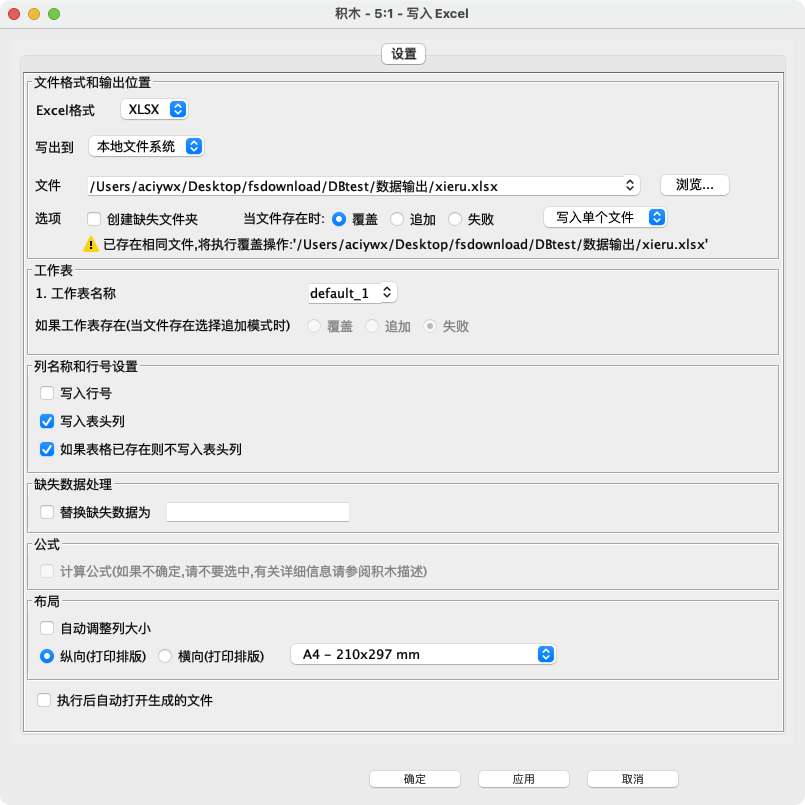Enable 替换缺失数据为 option
This screenshot has height=805, width=805.
[x=46, y=511]
